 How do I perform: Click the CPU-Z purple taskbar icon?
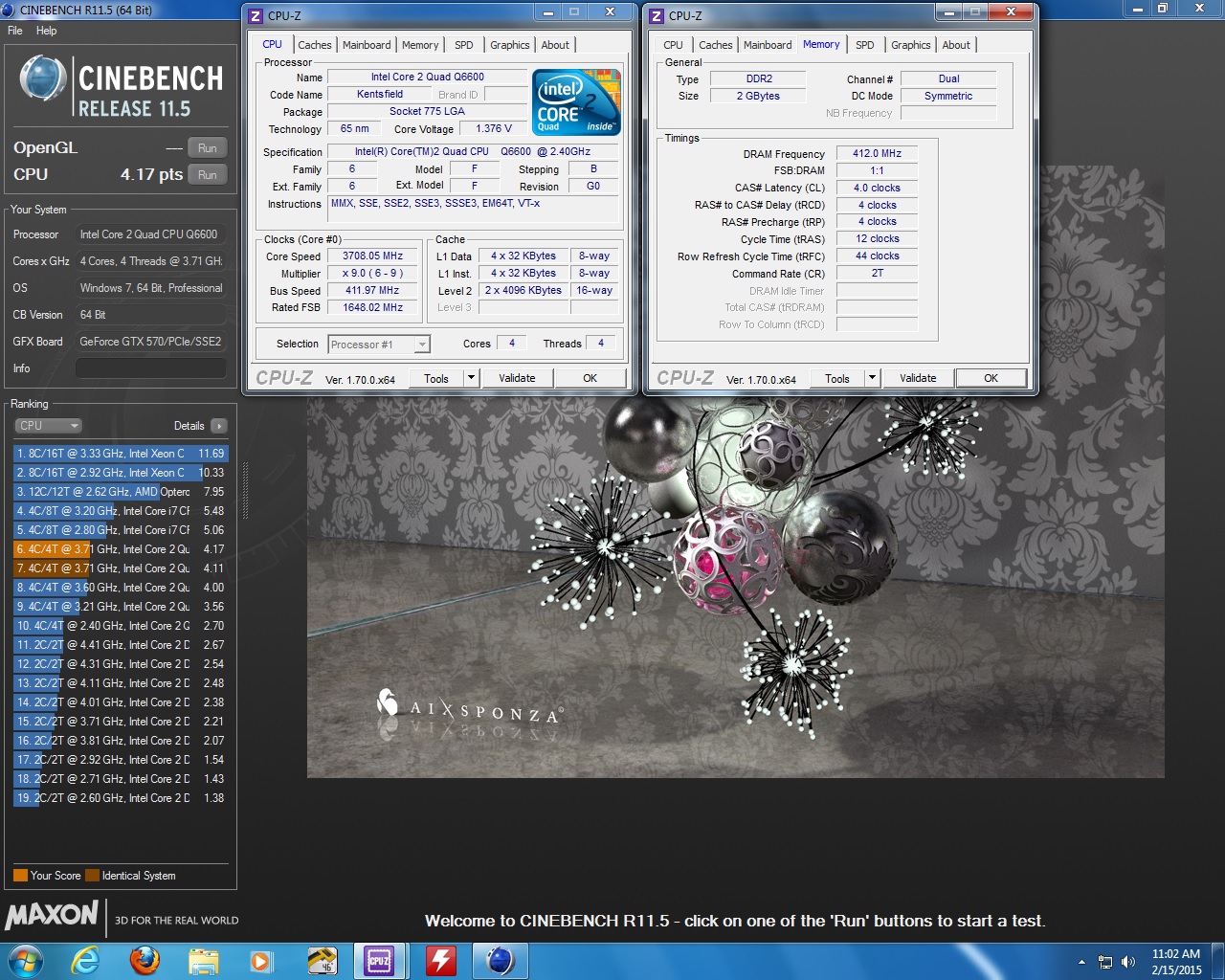pos(380,960)
